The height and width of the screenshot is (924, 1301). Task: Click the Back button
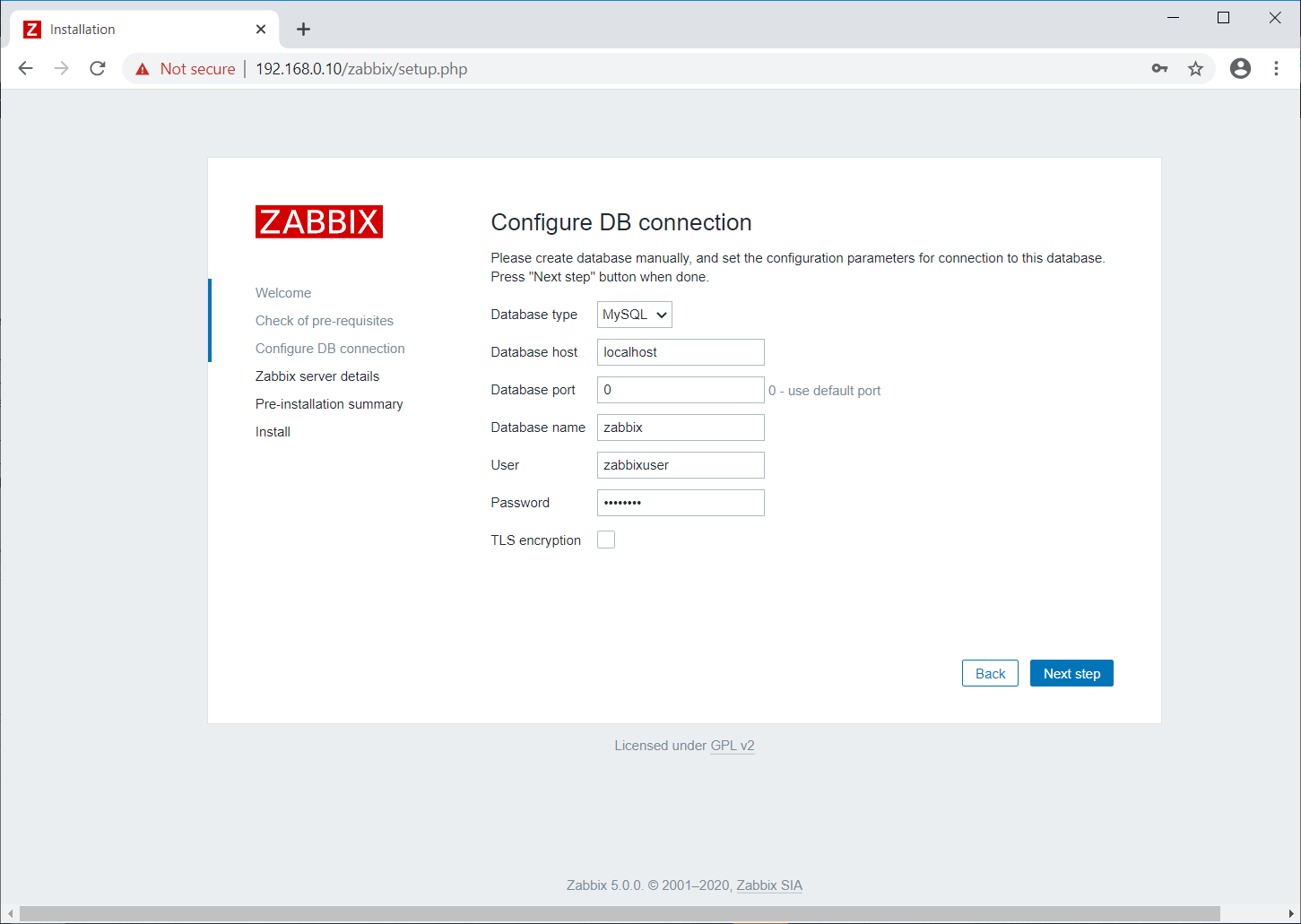pyautogui.click(x=990, y=673)
